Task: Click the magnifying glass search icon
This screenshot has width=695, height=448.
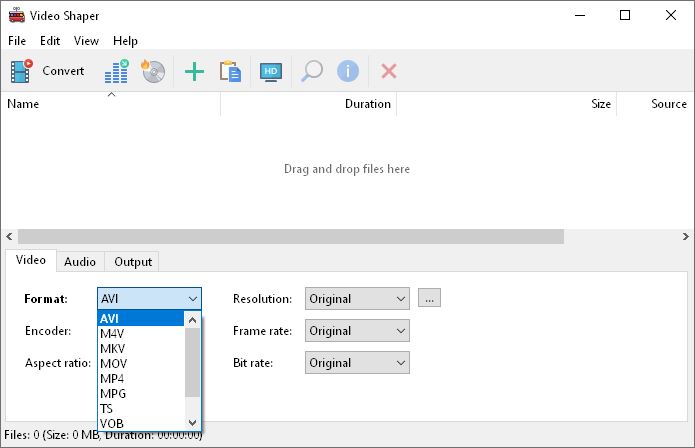Action: click(312, 71)
